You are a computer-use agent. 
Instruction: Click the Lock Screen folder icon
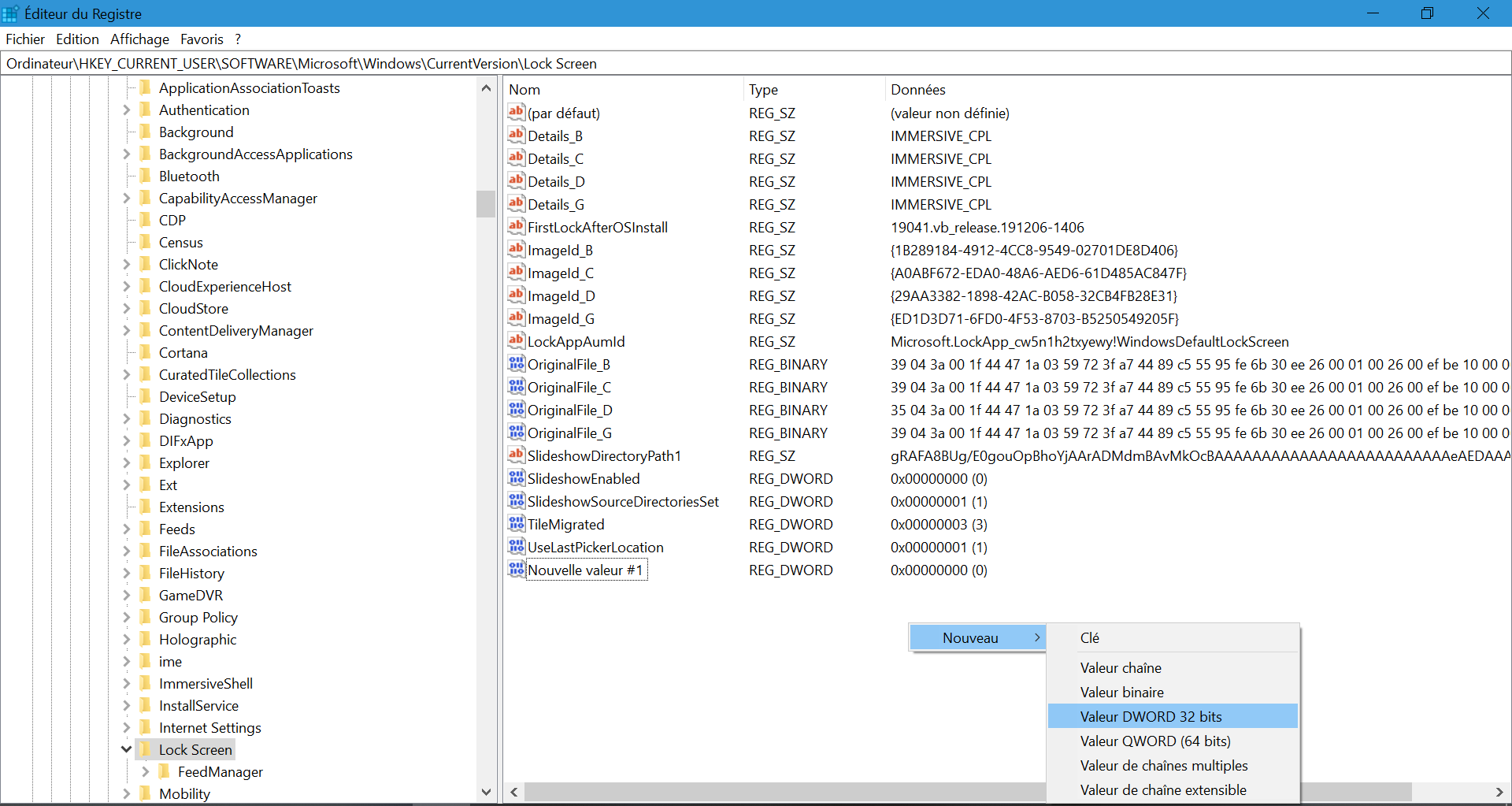(145, 750)
